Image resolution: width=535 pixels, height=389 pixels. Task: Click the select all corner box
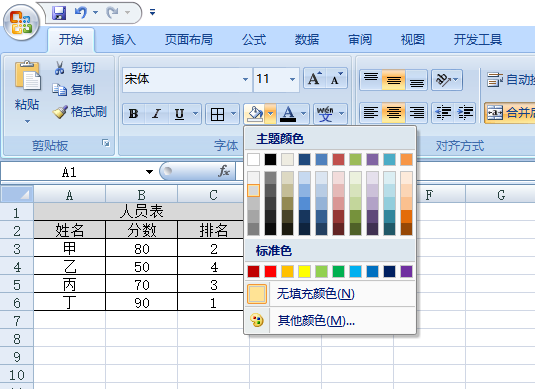coord(17,194)
